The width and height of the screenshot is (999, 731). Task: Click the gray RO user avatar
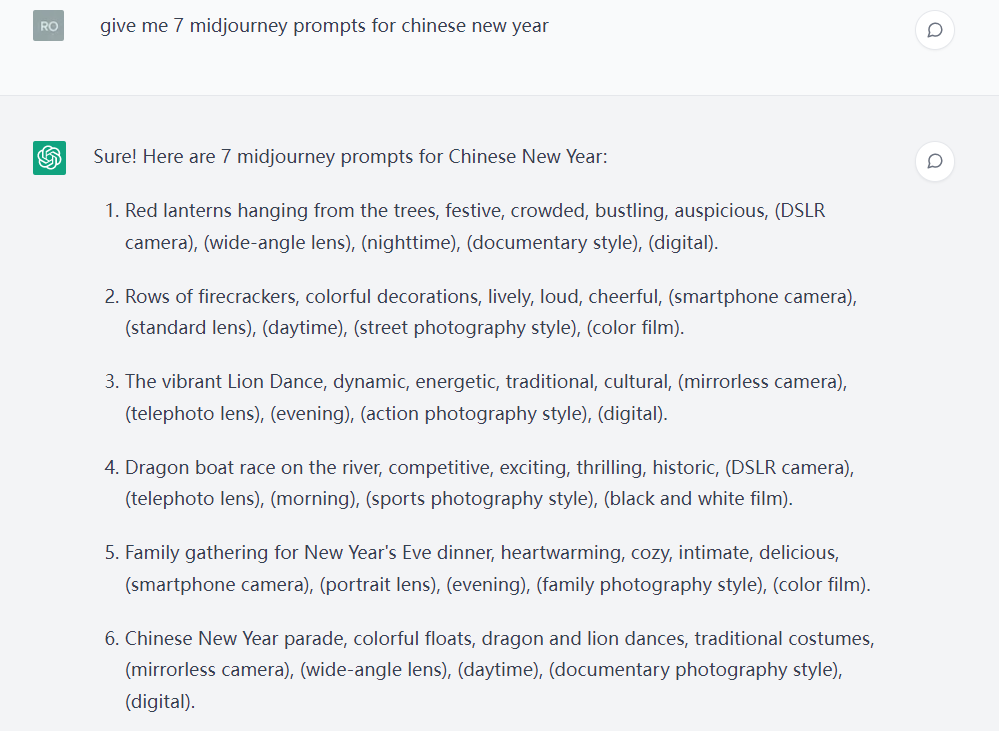click(x=48, y=26)
